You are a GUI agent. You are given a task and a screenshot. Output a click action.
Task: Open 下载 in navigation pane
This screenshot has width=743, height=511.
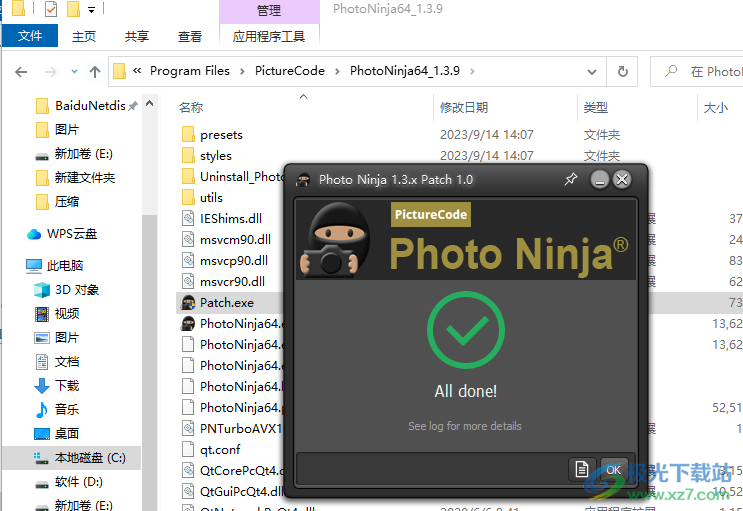tap(66, 385)
